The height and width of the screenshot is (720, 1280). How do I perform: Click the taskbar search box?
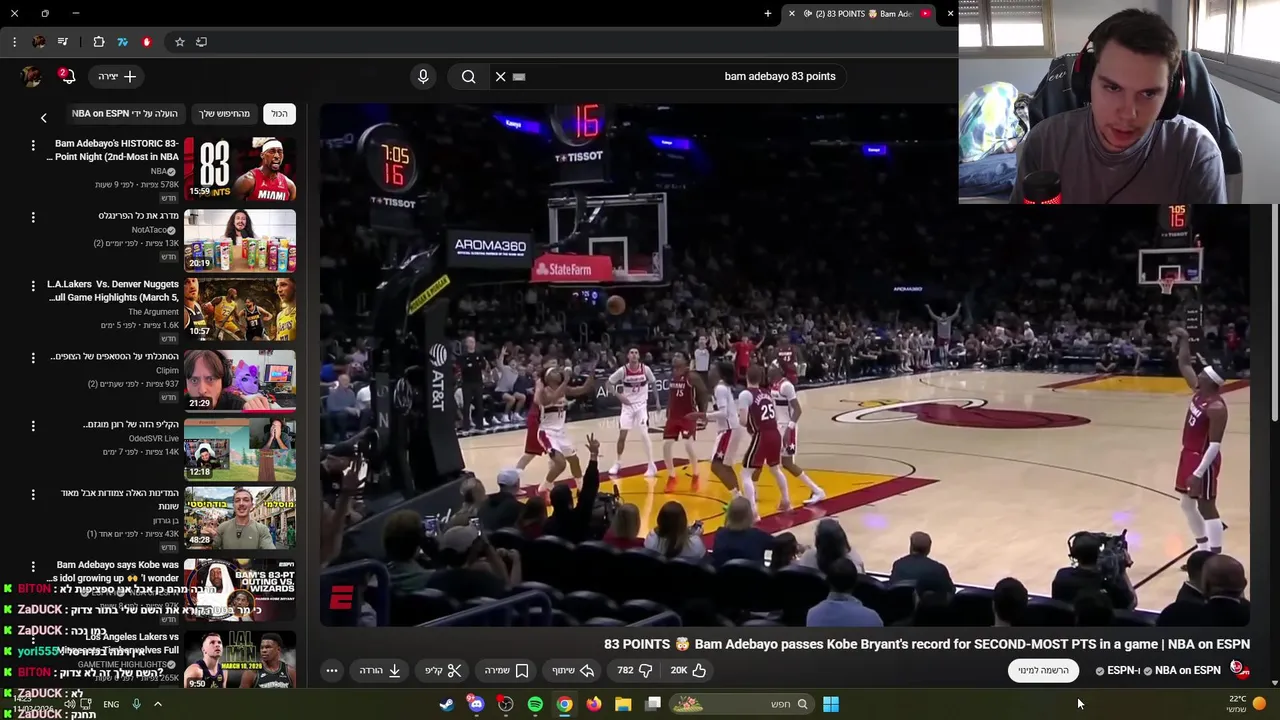tap(740, 704)
